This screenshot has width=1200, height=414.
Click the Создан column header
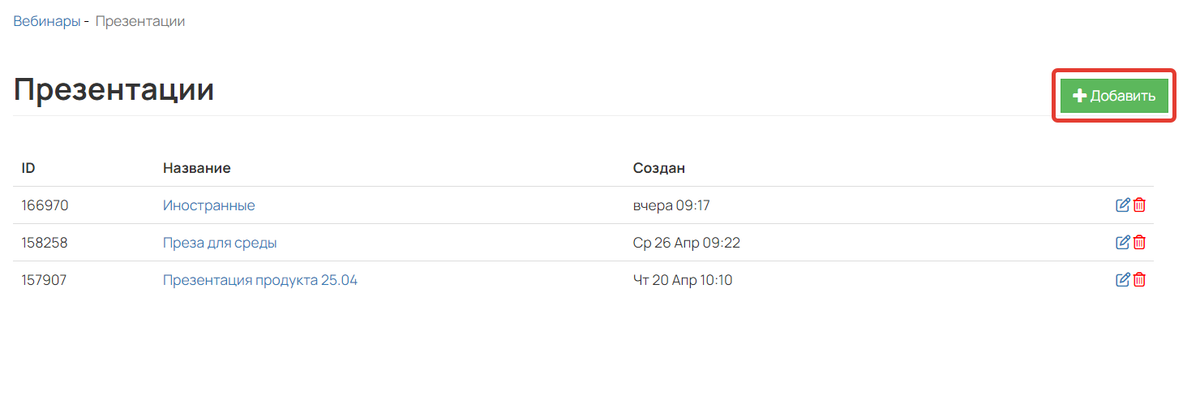[x=659, y=167]
